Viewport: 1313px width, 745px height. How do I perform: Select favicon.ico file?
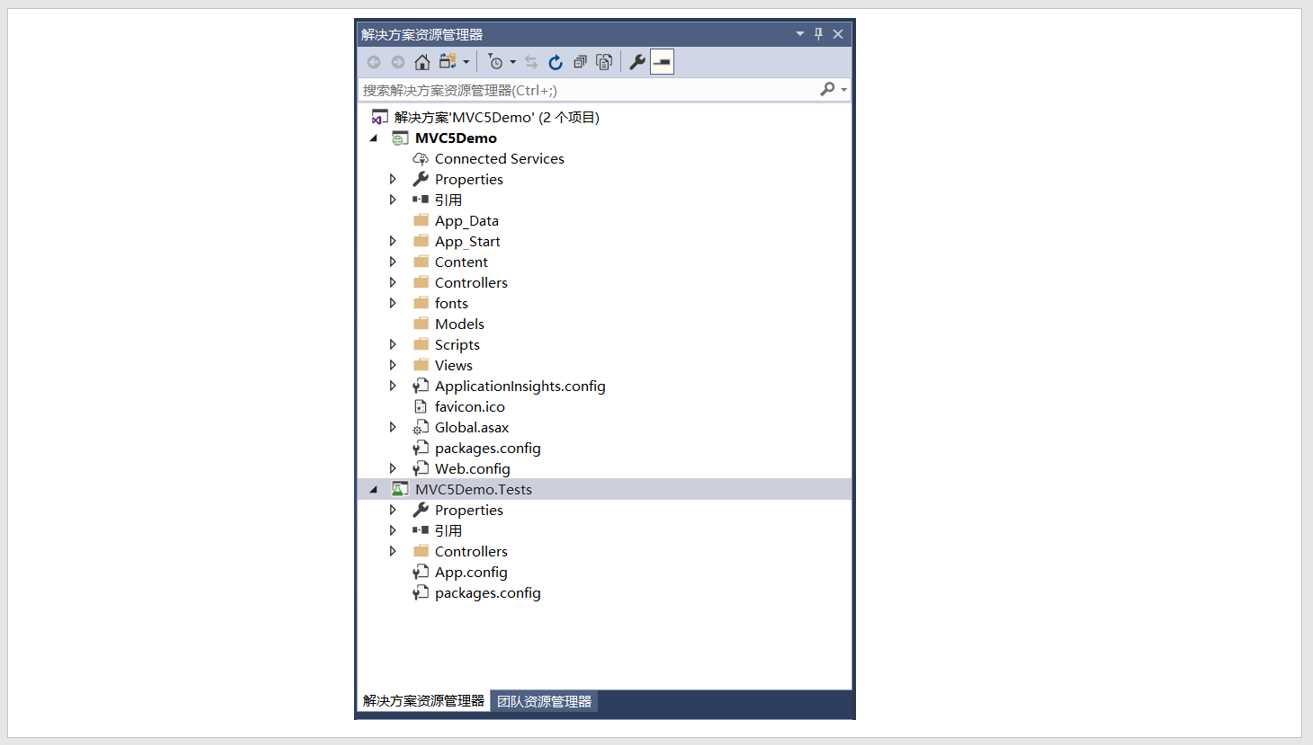pyautogui.click(x=469, y=407)
